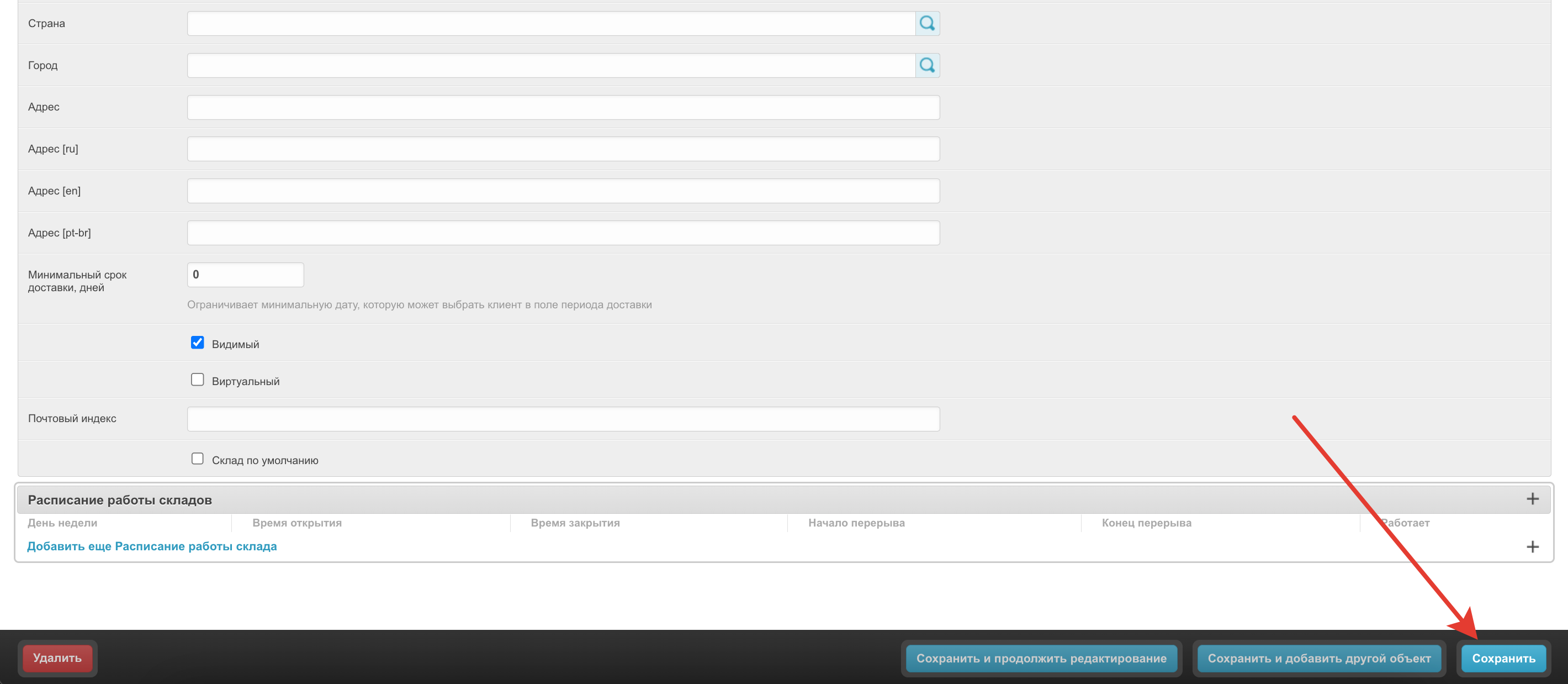This screenshot has width=1568, height=684.
Task: Click the Страна lookup magnifier icon
Action: coord(927,23)
